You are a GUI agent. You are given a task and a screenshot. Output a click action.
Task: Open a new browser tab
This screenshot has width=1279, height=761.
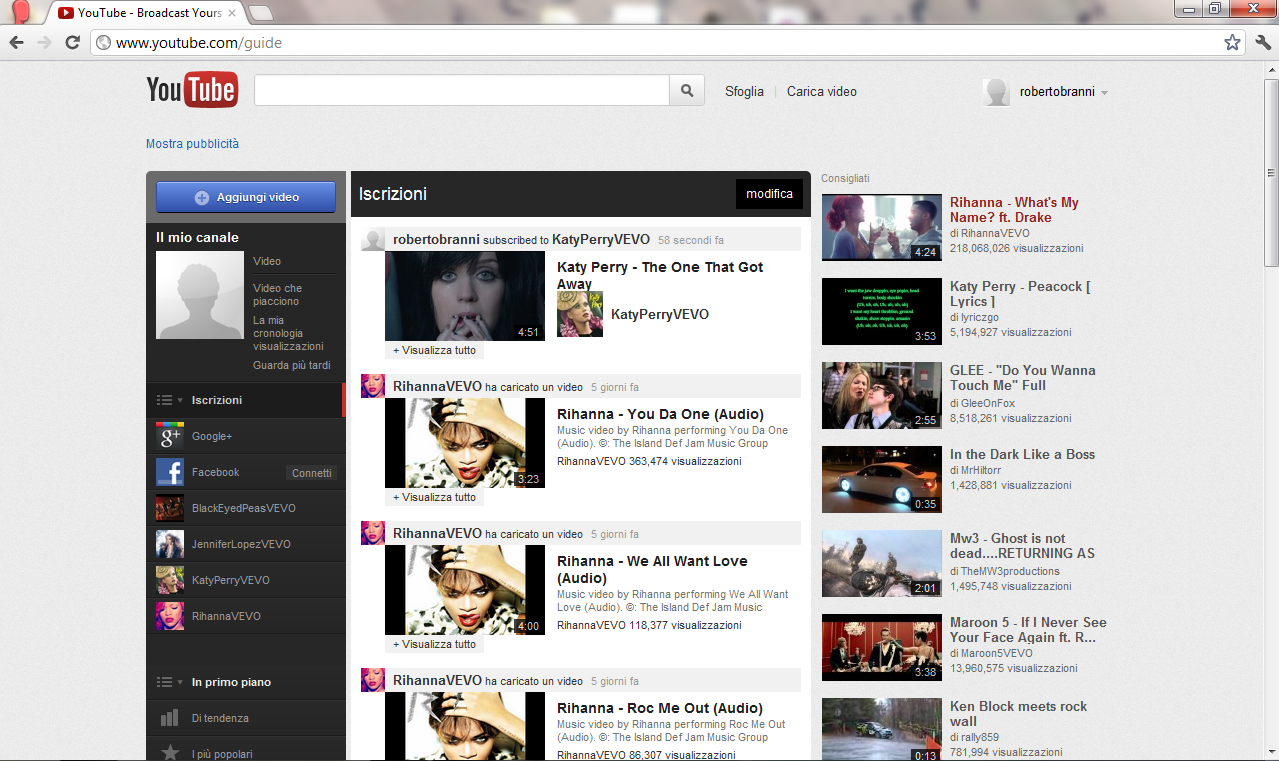pyautogui.click(x=260, y=13)
